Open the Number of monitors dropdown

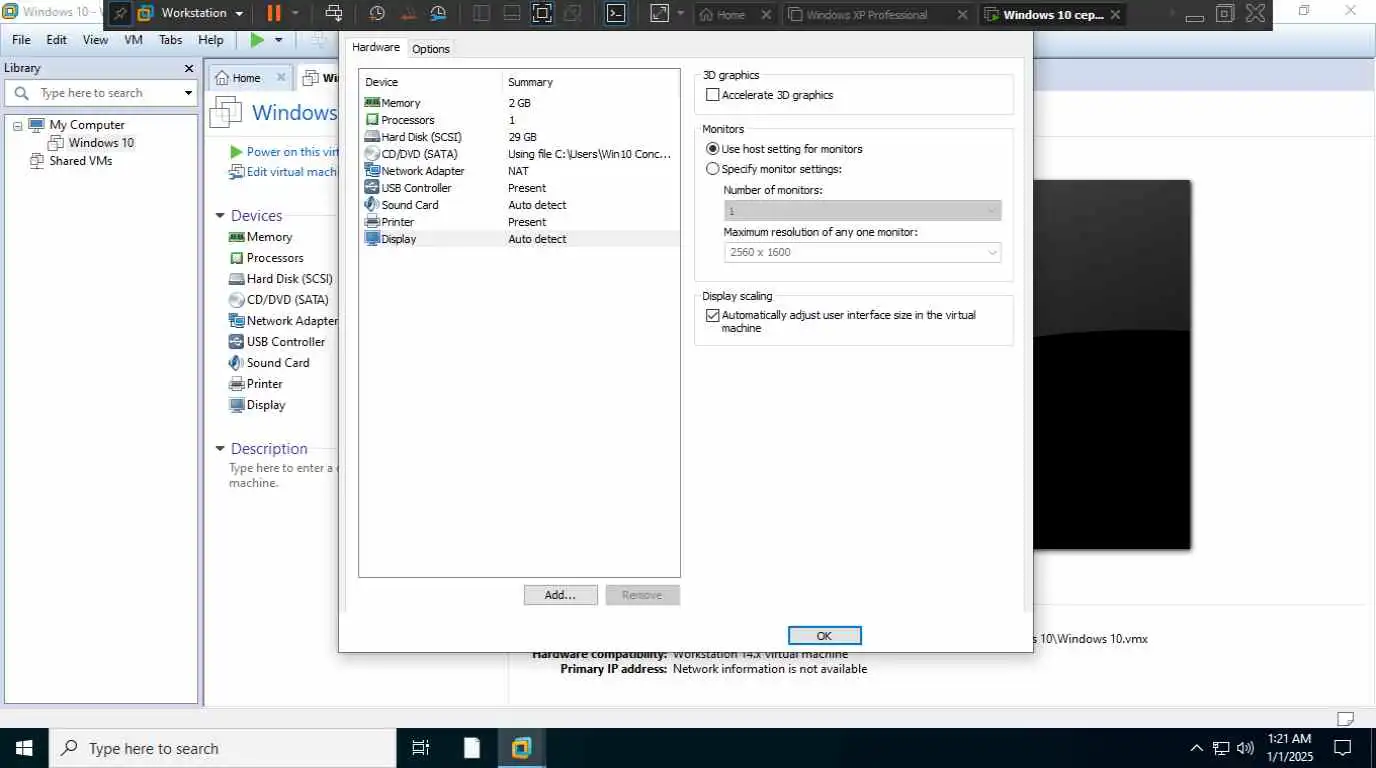coord(862,211)
